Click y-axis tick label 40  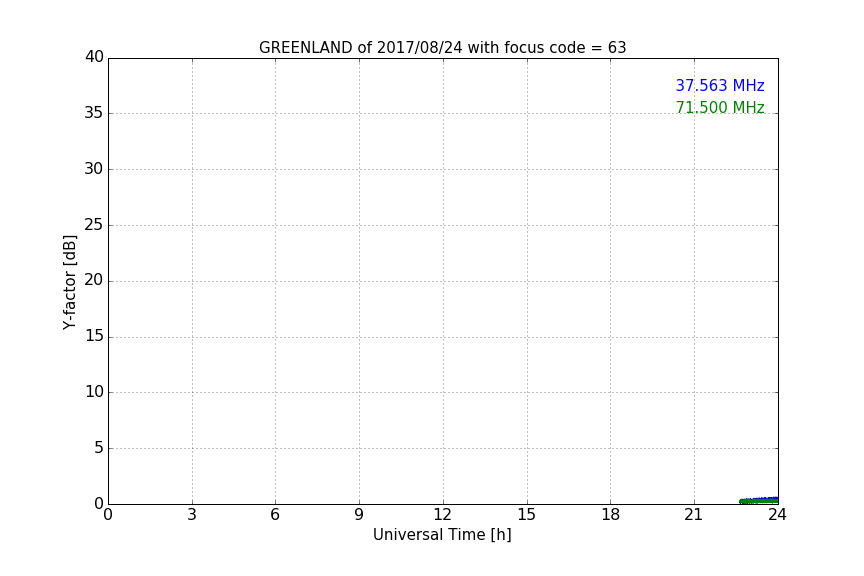point(94,57)
